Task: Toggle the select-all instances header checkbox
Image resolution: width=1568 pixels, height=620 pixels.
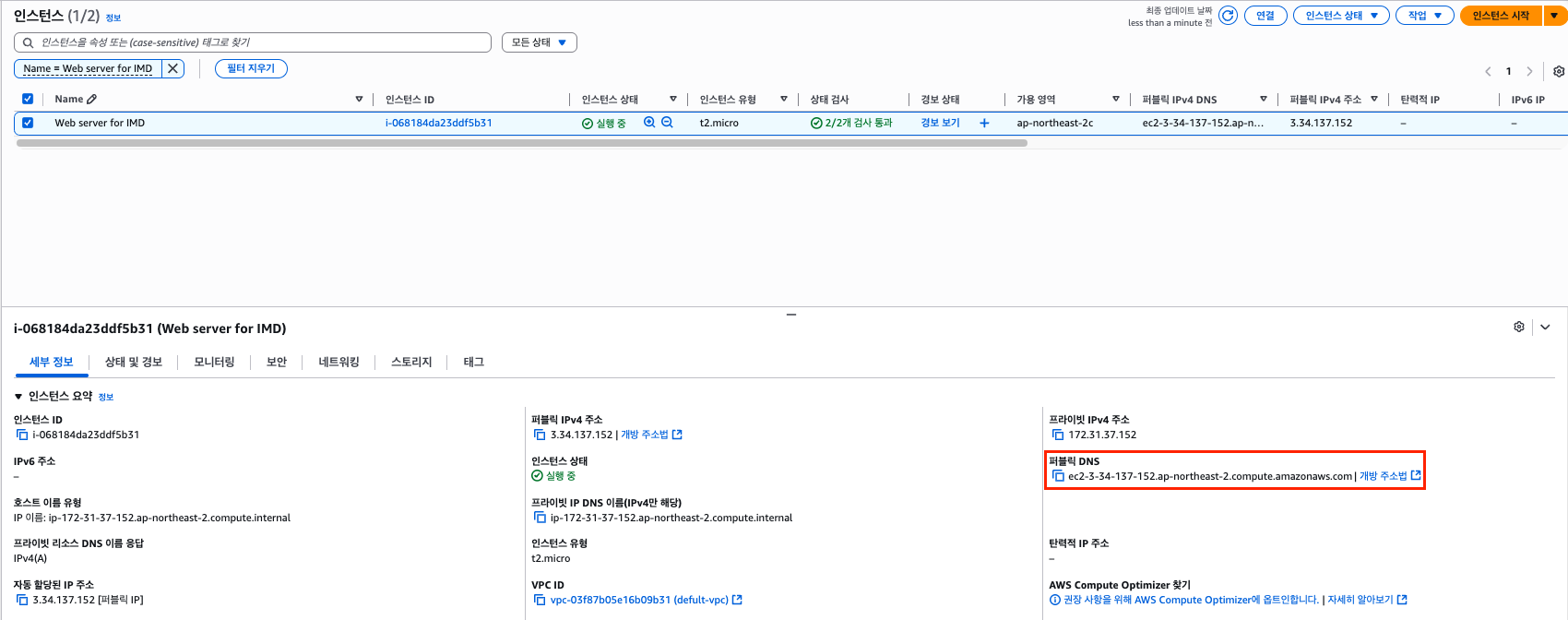Action: pos(28,99)
